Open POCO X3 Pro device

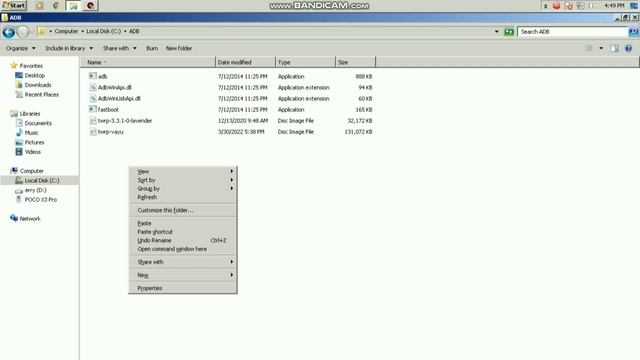coord(40,200)
